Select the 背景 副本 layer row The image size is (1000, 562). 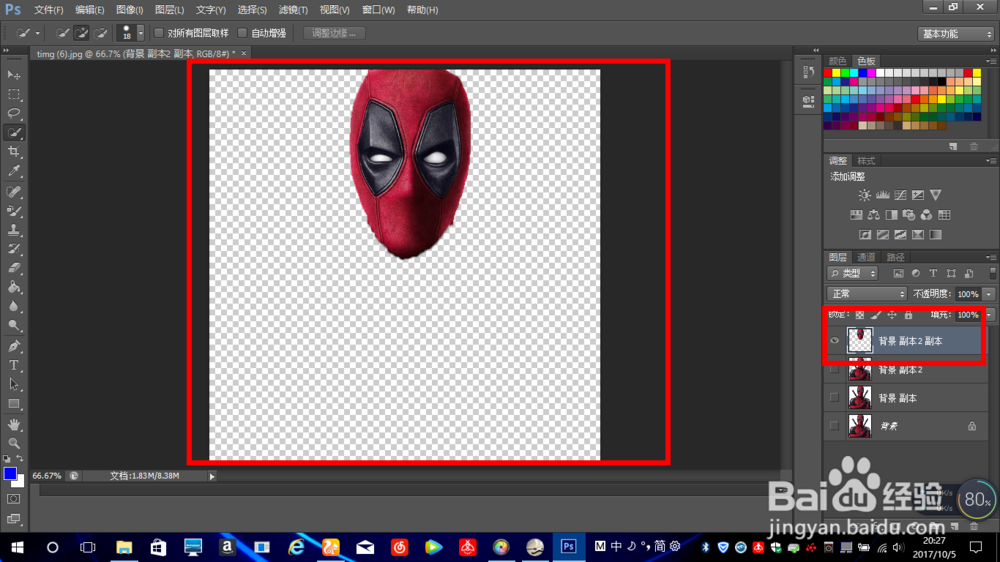click(906, 398)
